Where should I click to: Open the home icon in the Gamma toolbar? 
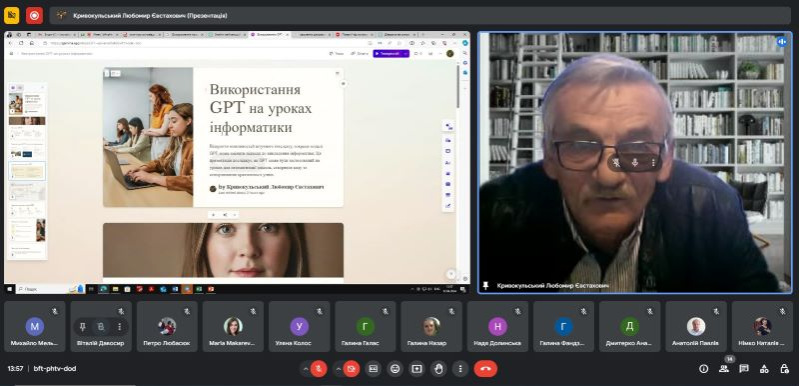(x=12, y=53)
